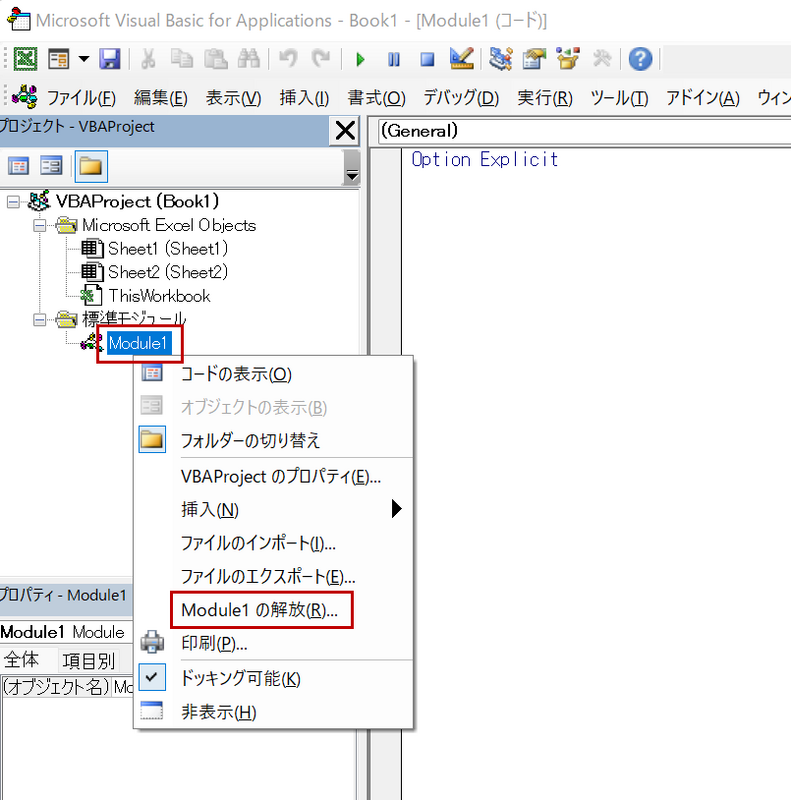Open the ファイル(F) menu
The height and width of the screenshot is (800, 791).
pyautogui.click(x=81, y=97)
